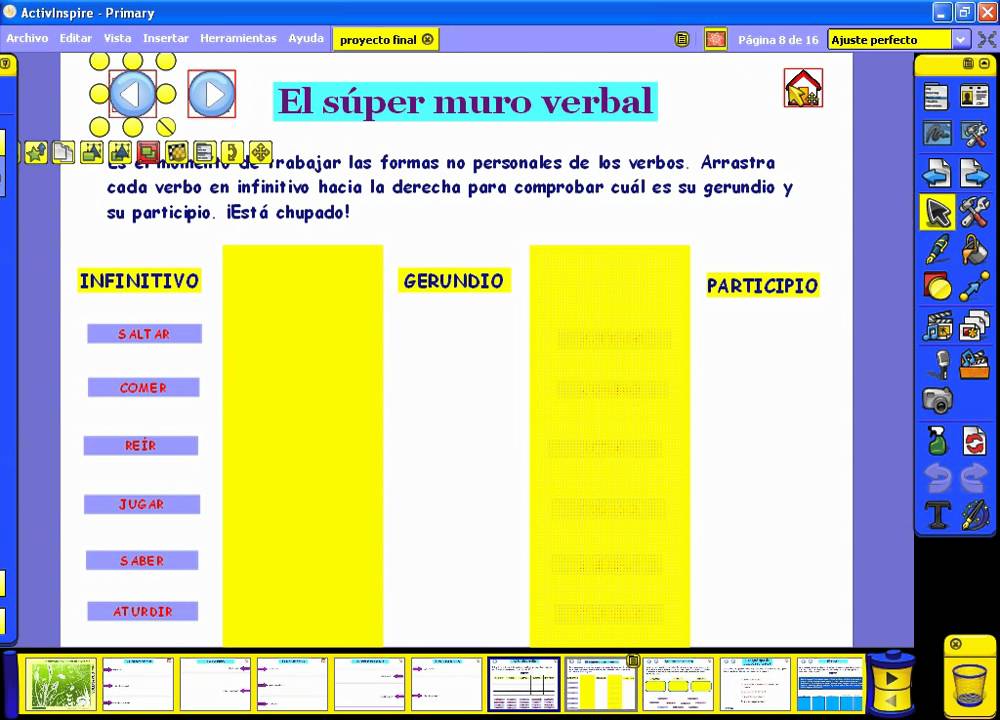The height and width of the screenshot is (720, 1000).
Task: Open the property browser icon in edit toolbar
Action: [204, 152]
